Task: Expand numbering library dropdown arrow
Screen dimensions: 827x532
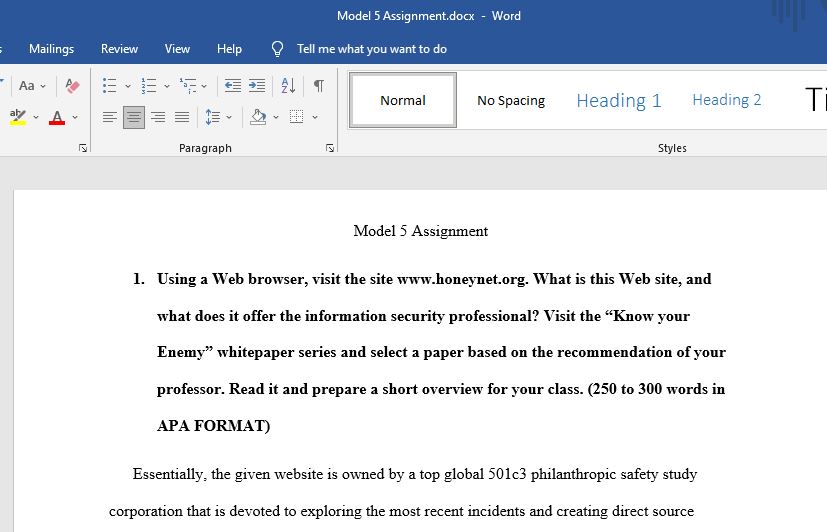Action: coord(167,86)
